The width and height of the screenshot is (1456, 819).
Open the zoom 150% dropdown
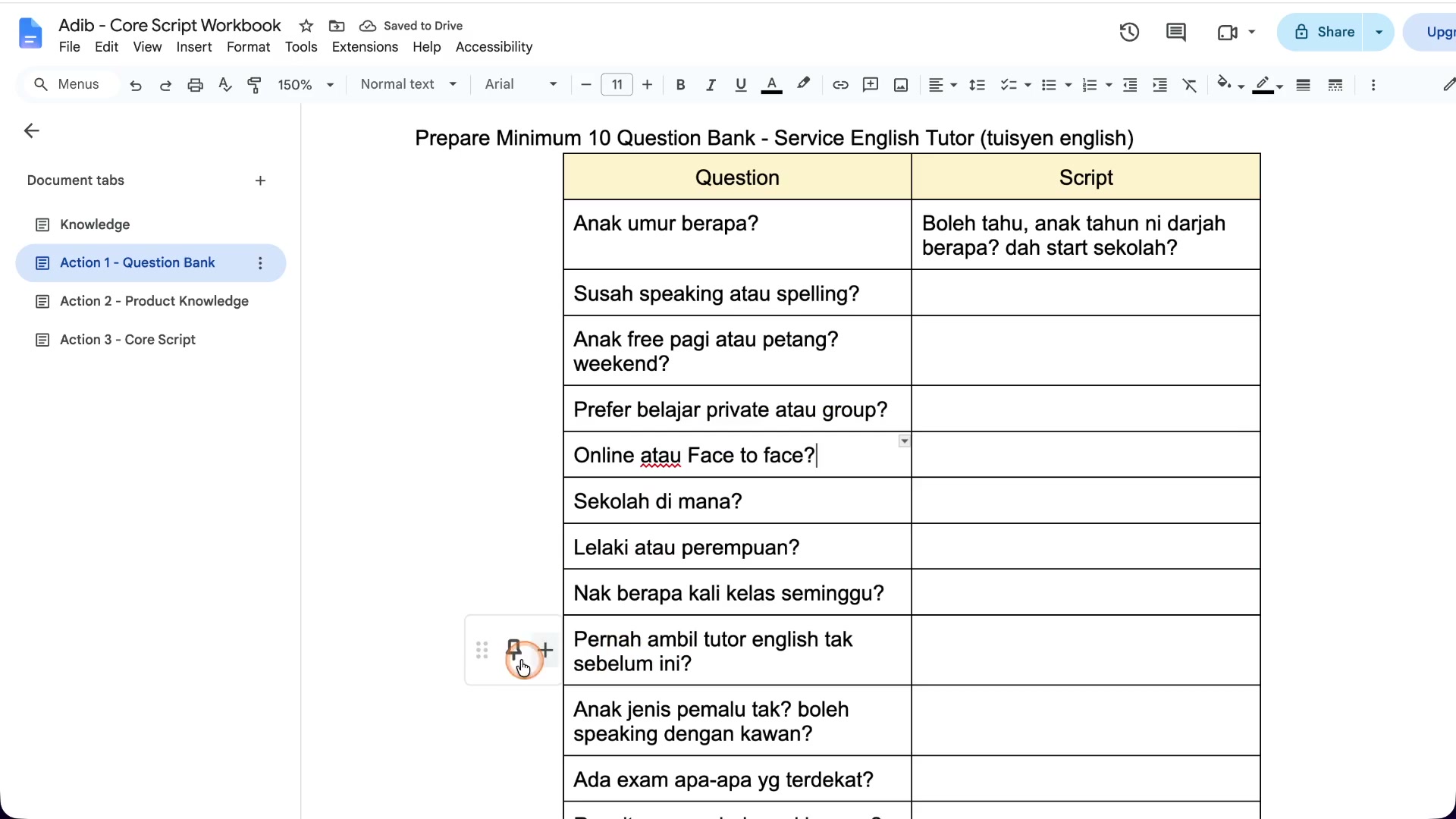click(x=306, y=85)
